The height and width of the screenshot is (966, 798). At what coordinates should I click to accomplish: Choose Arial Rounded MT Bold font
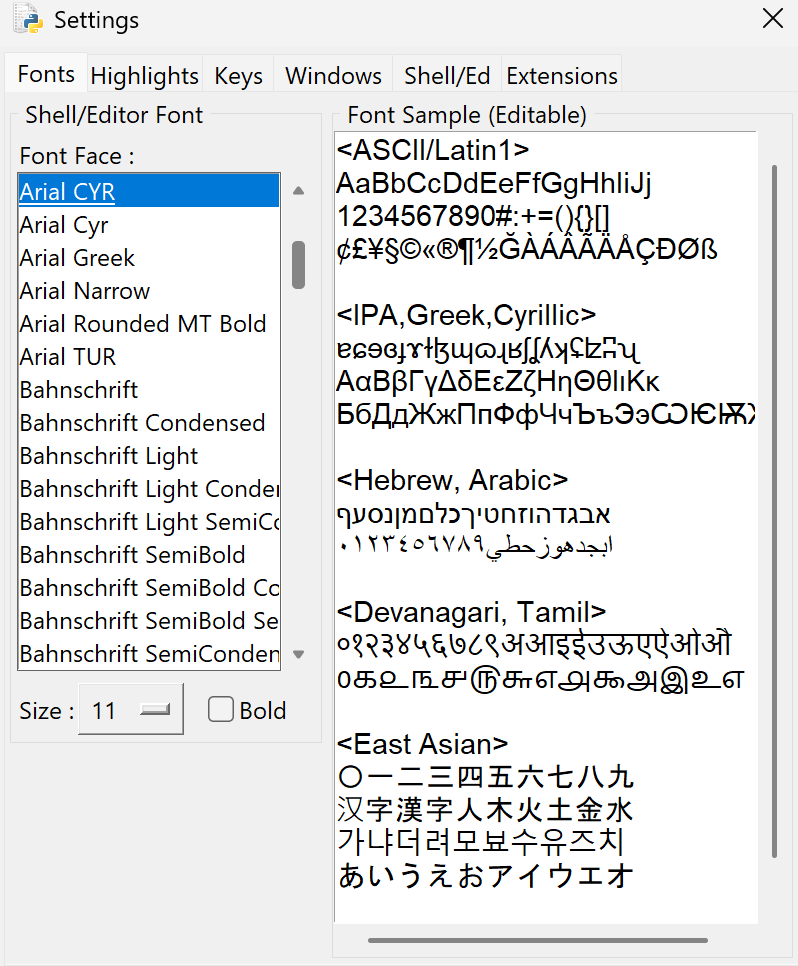[x=143, y=324]
